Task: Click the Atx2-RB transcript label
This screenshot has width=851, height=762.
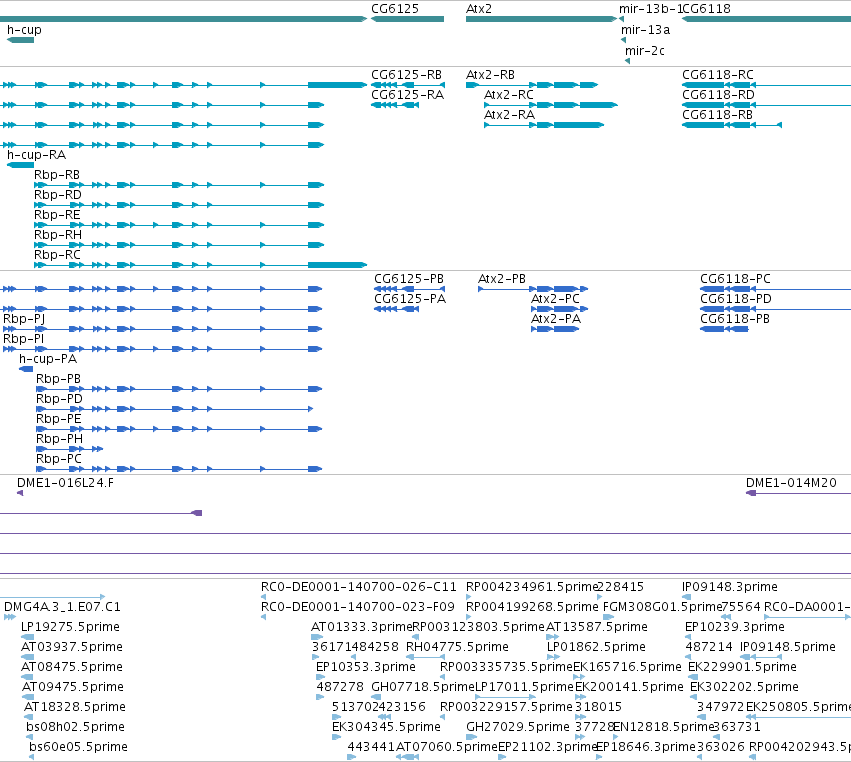Action: coord(490,75)
